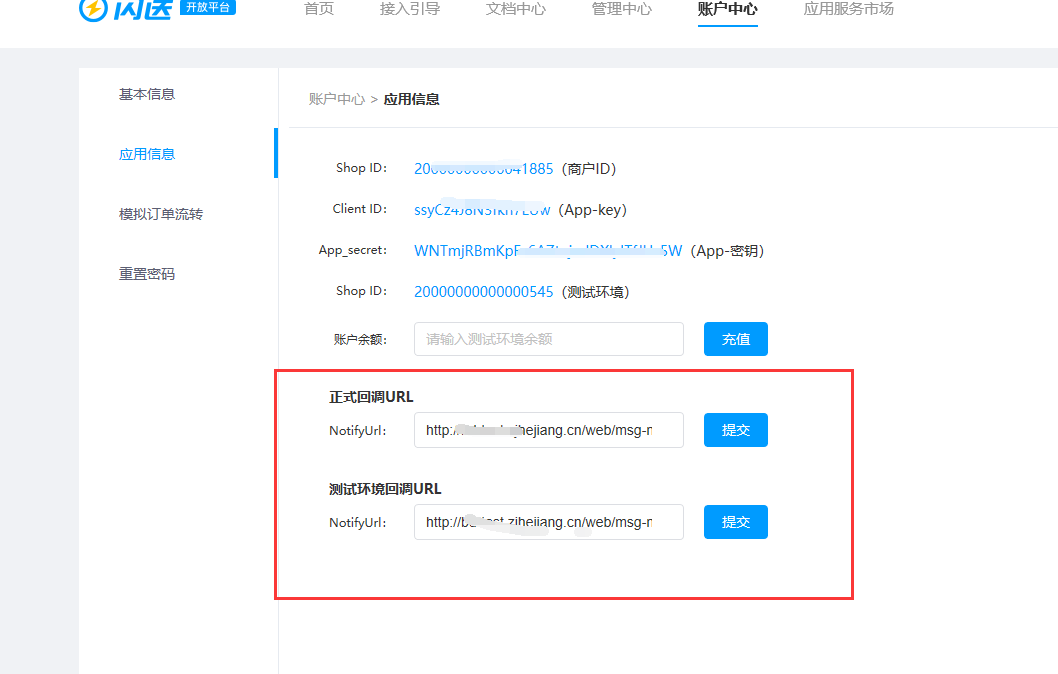Click the test environment Shop ID value

click(x=483, y=292)
